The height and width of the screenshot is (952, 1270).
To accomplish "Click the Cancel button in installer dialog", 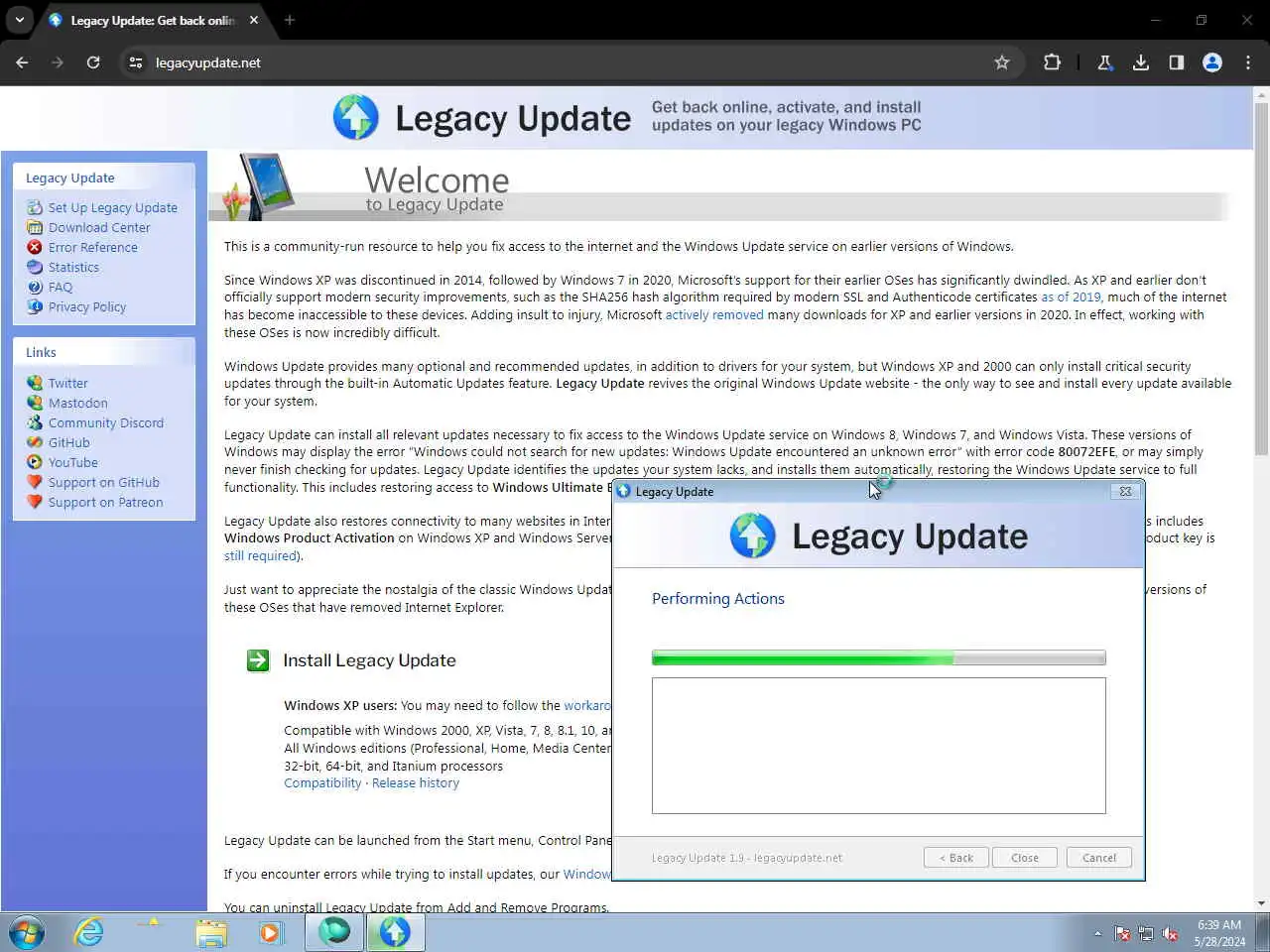I will 1098,858.
